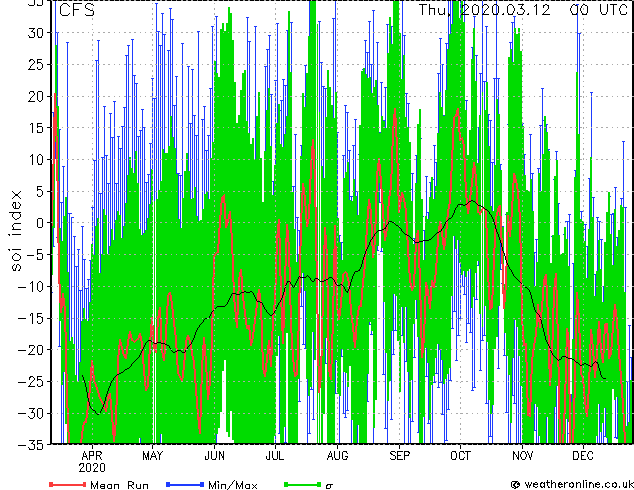The width and height of the screenshot is (634, 490).
Task: Click the AUG month label
Action: coord(337,456)
